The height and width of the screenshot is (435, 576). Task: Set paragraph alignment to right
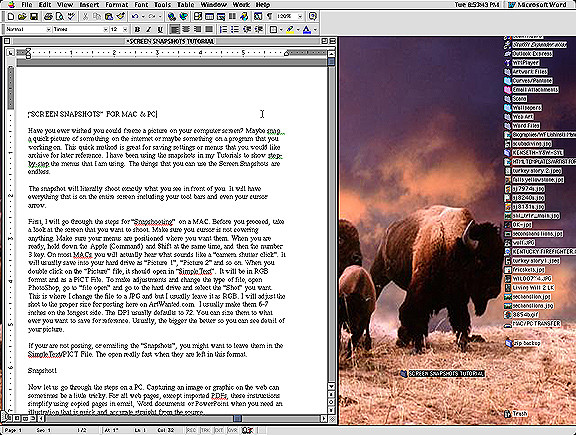(198, 29)
